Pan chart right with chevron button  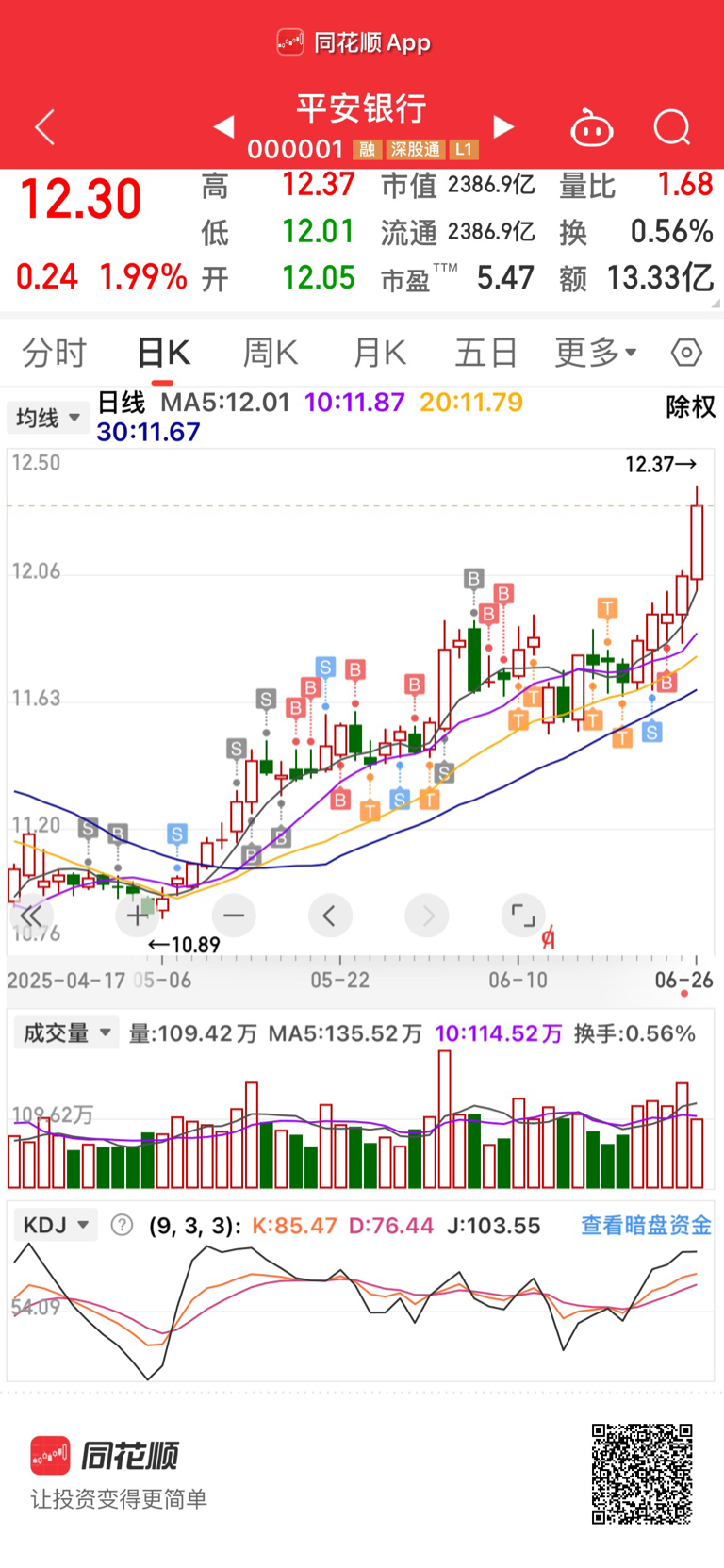click(x=427, y=916)
